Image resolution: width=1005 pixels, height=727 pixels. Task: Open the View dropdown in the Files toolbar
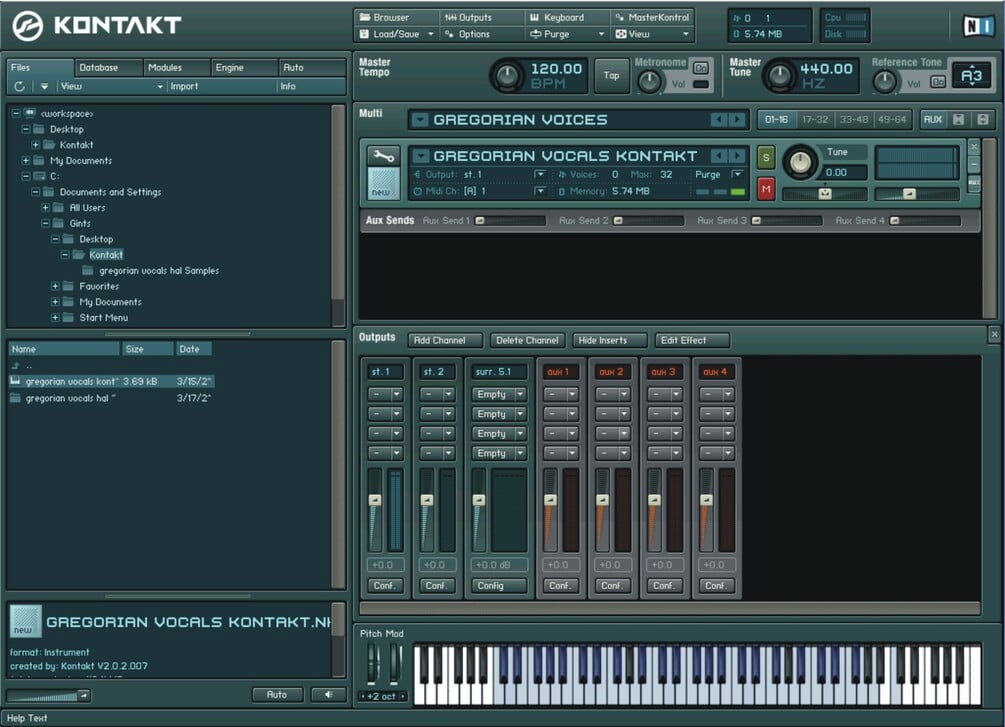click(111, 86)
